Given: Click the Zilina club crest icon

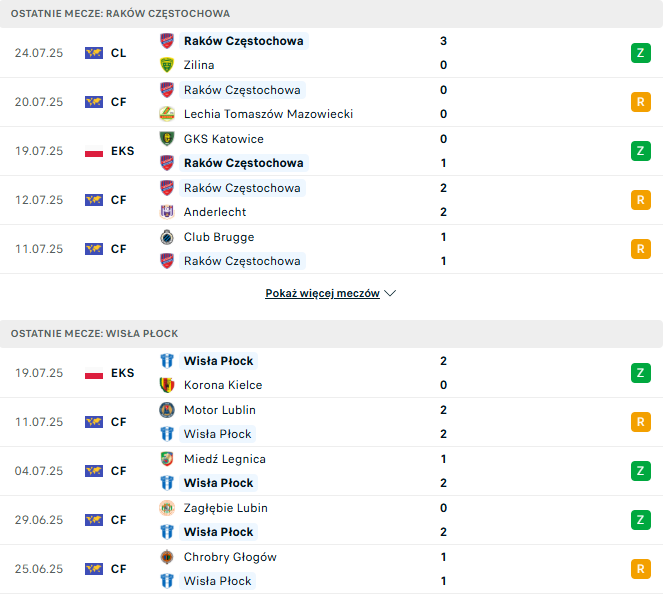Looking at the screenshot, I should [167, 65].
